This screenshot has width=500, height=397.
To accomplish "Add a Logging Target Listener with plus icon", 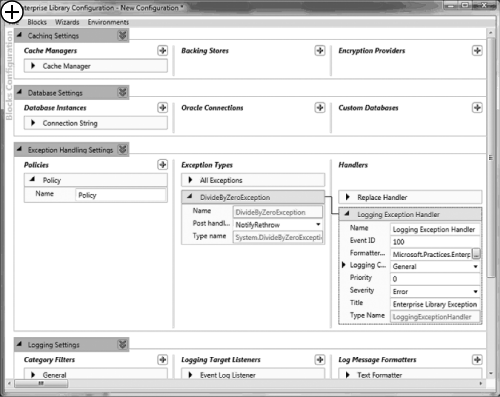I will pyautogui.click(x=320, y=360).
